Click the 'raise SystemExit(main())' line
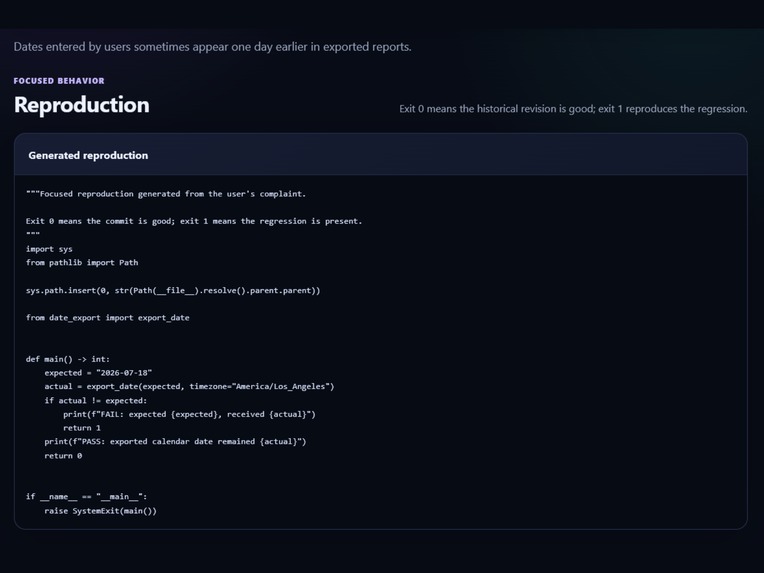The width and height of the screenshot is (764, 573). (100, 511)
